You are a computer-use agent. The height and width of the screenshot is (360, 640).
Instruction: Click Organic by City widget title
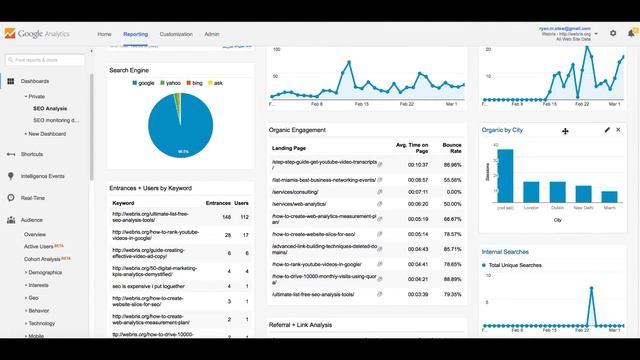(x=502, y=130)
